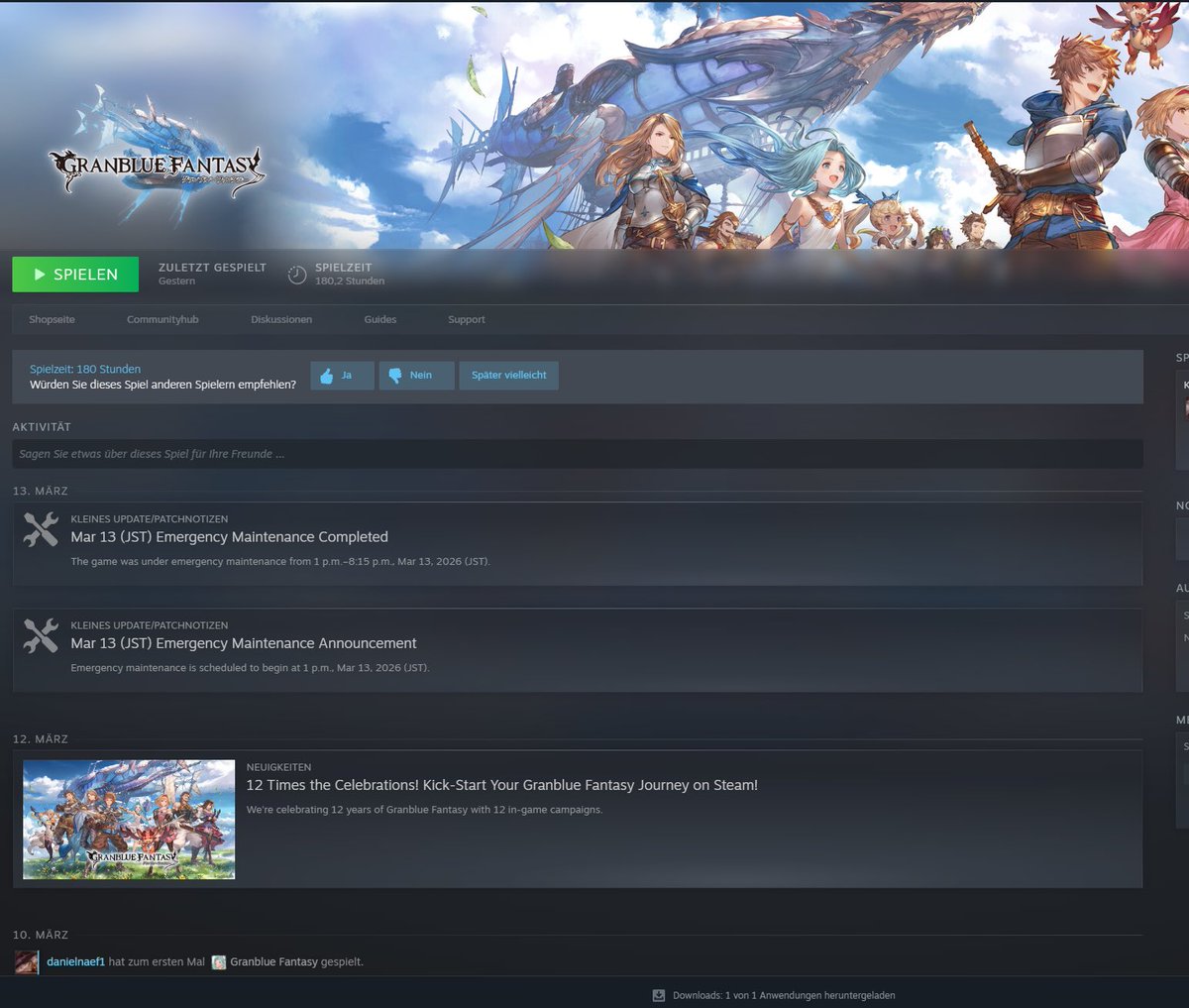Open Downloads status text at bottom
The image size is (1189, 1008).
[x=784, y=995]
